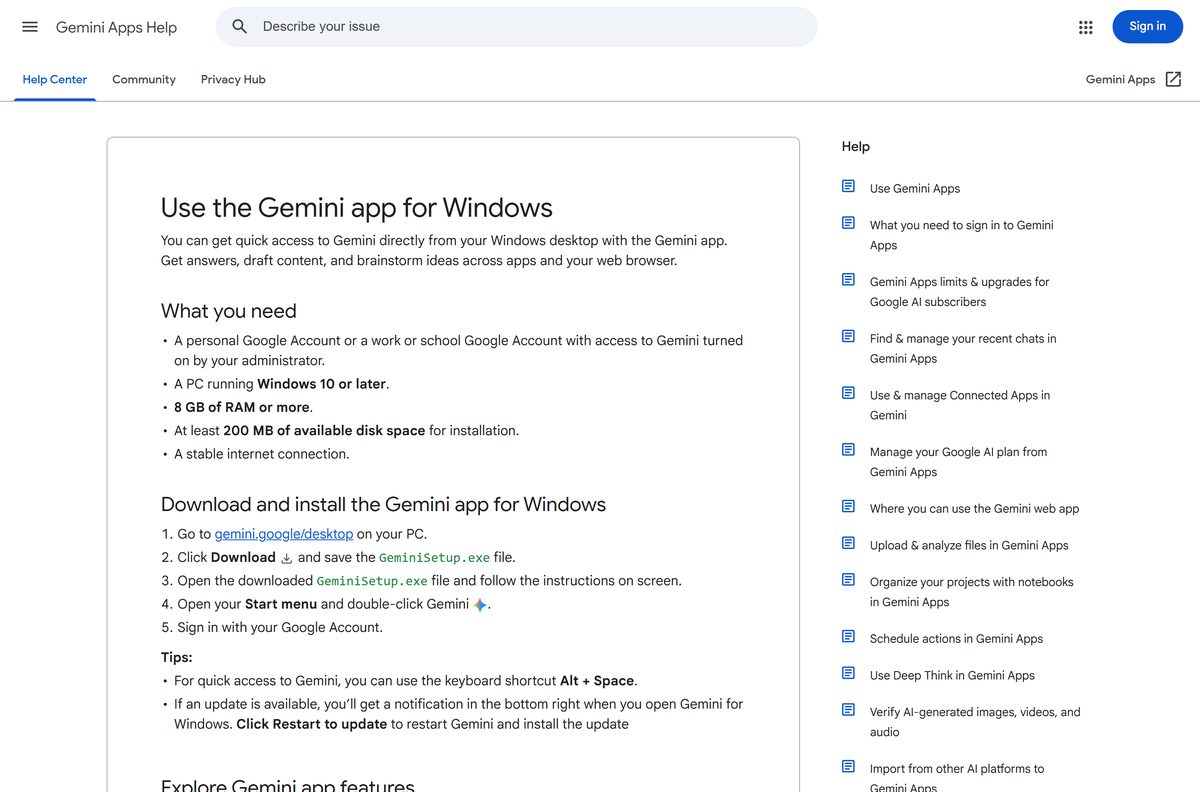Image resolution: width=1200 pixels, height=792 pixels.
Task: Click the Tips: label
Action: click(x=177, y=657)
